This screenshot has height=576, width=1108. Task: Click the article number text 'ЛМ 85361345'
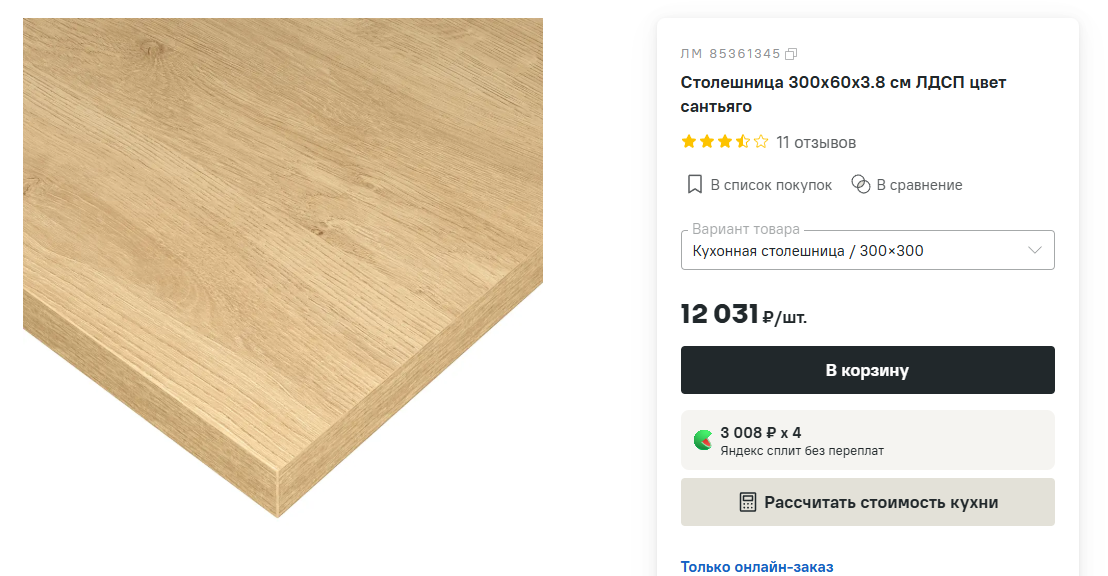[x=730, y=54]
